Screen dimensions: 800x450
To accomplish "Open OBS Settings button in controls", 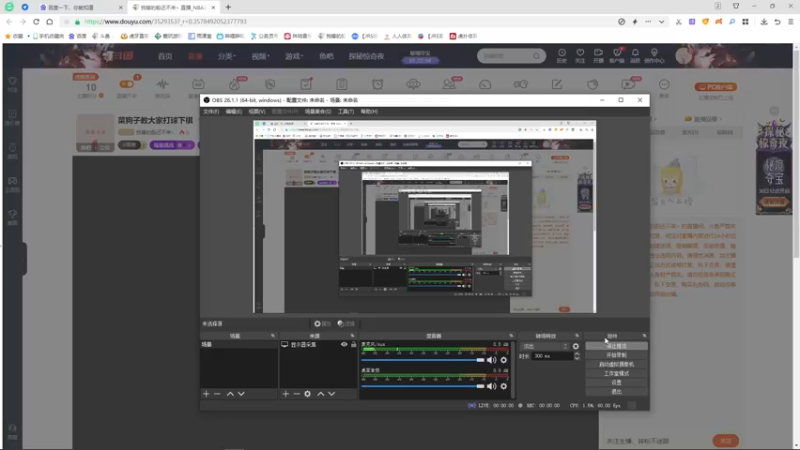I will pyautogui.click(x=616, y=383).
